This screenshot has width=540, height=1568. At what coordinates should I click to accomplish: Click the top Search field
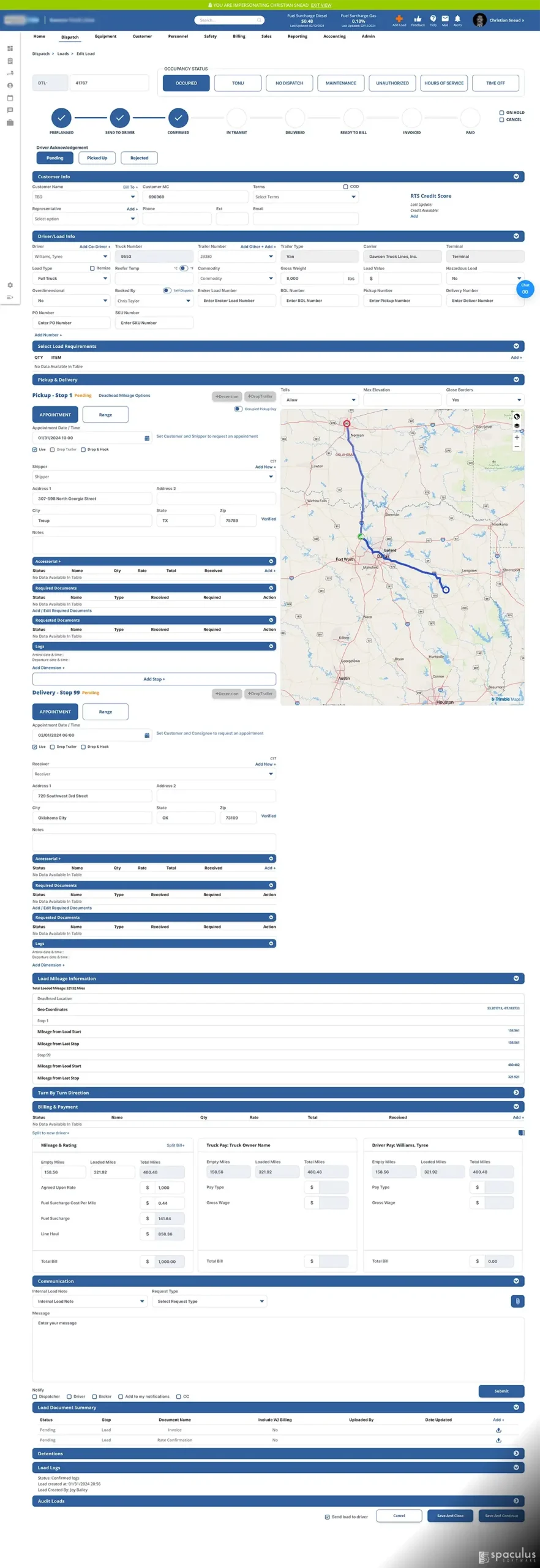[x=230, y=20]
